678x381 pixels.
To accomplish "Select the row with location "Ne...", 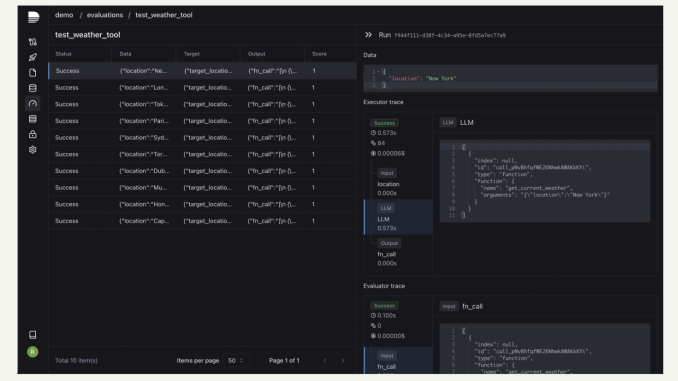I will click(x=202, y=71).
